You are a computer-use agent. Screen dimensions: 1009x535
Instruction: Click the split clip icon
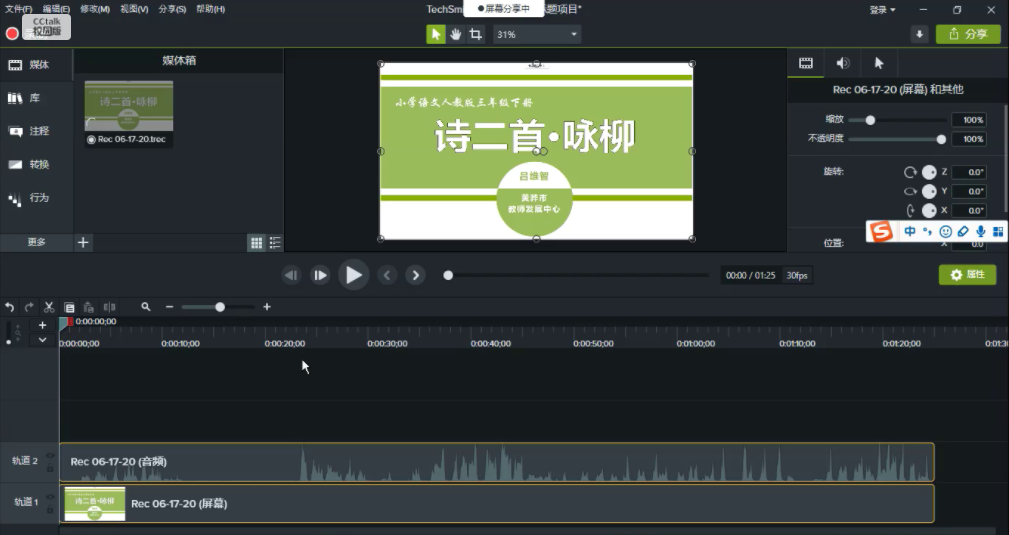[x=109, y=307]
